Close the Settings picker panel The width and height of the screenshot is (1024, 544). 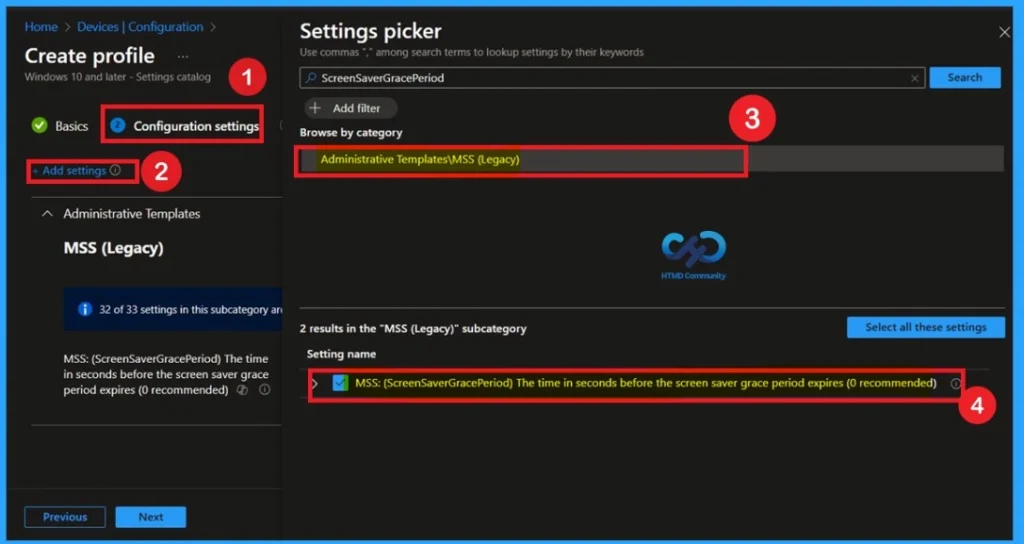(1004, 32)
